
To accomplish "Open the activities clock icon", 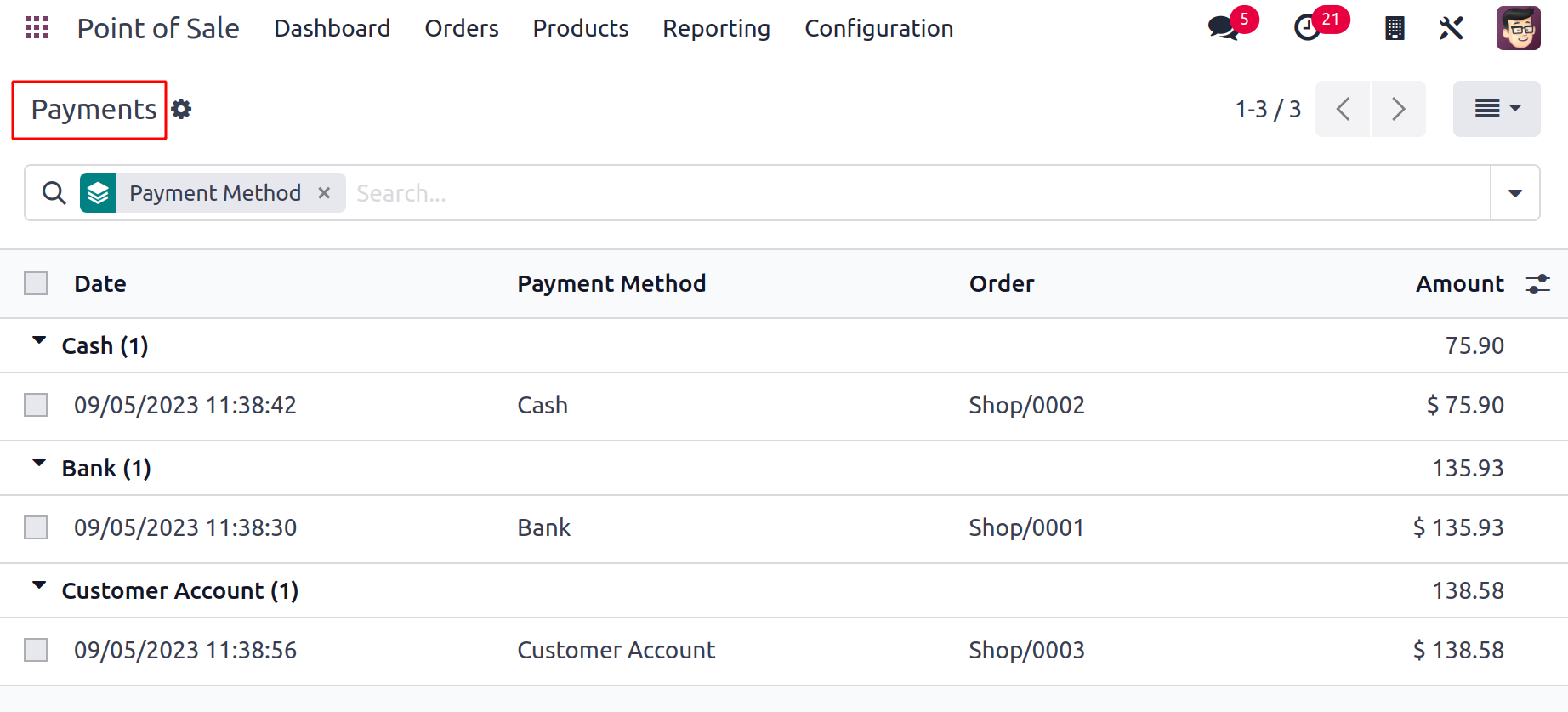I will pos(1307,28).
